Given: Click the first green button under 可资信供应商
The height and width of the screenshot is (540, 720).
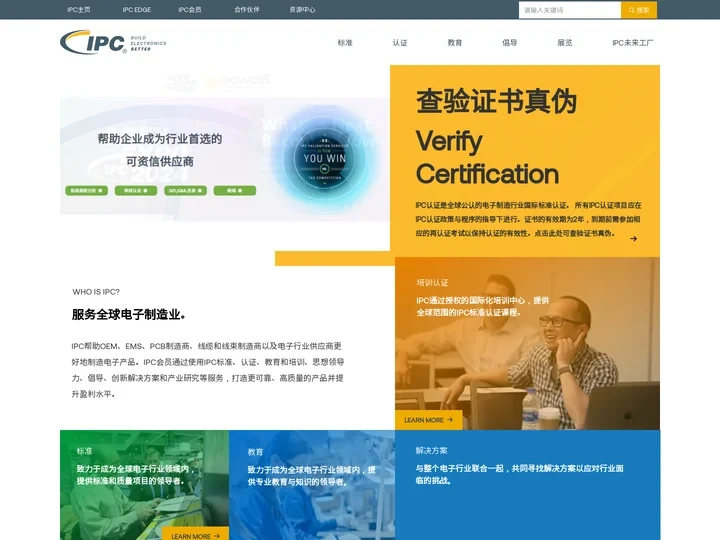Looking at the screenshot, I should tap(86, 191).
